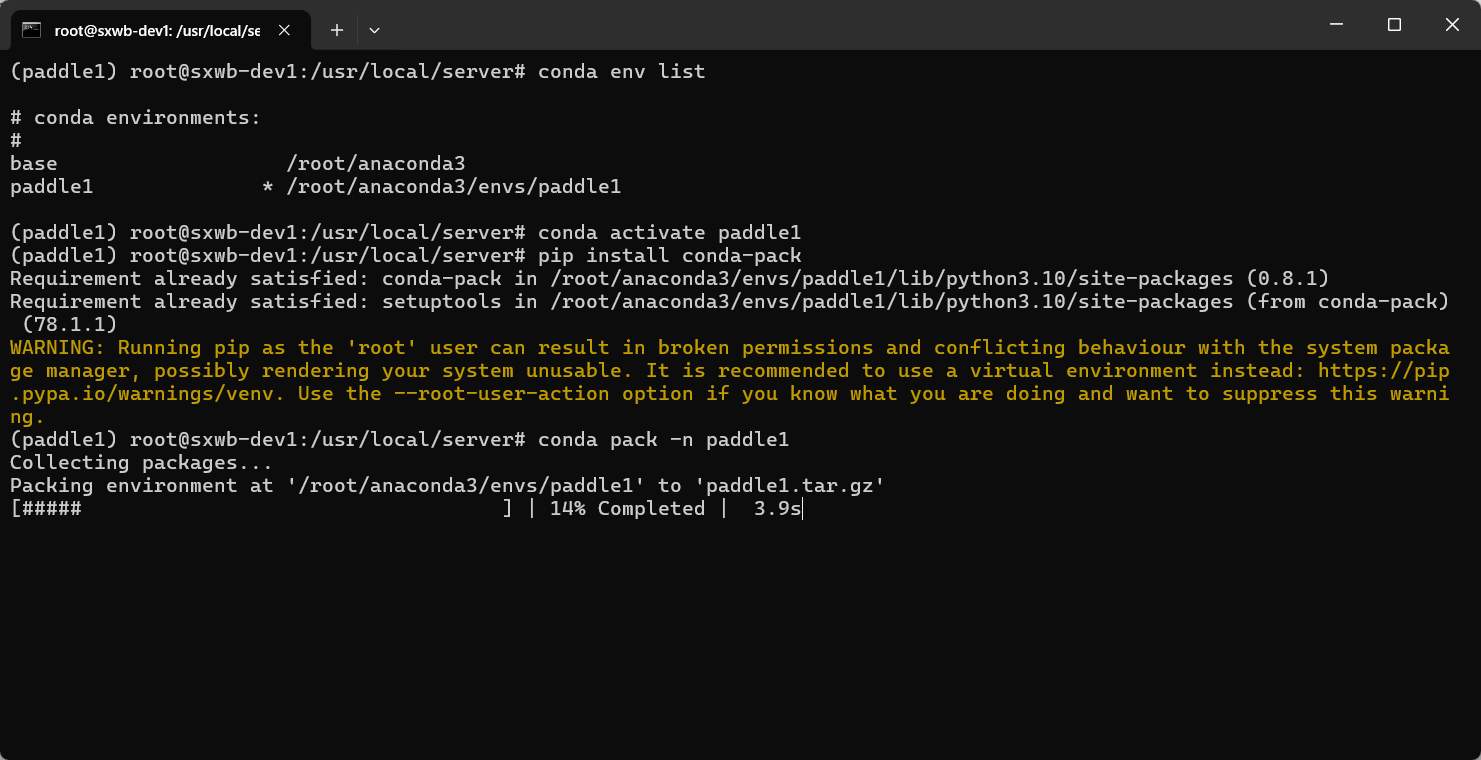Expand the new tab profile dropdown chevron
The height and width of the screenshot is (760, 1481).
374,30
